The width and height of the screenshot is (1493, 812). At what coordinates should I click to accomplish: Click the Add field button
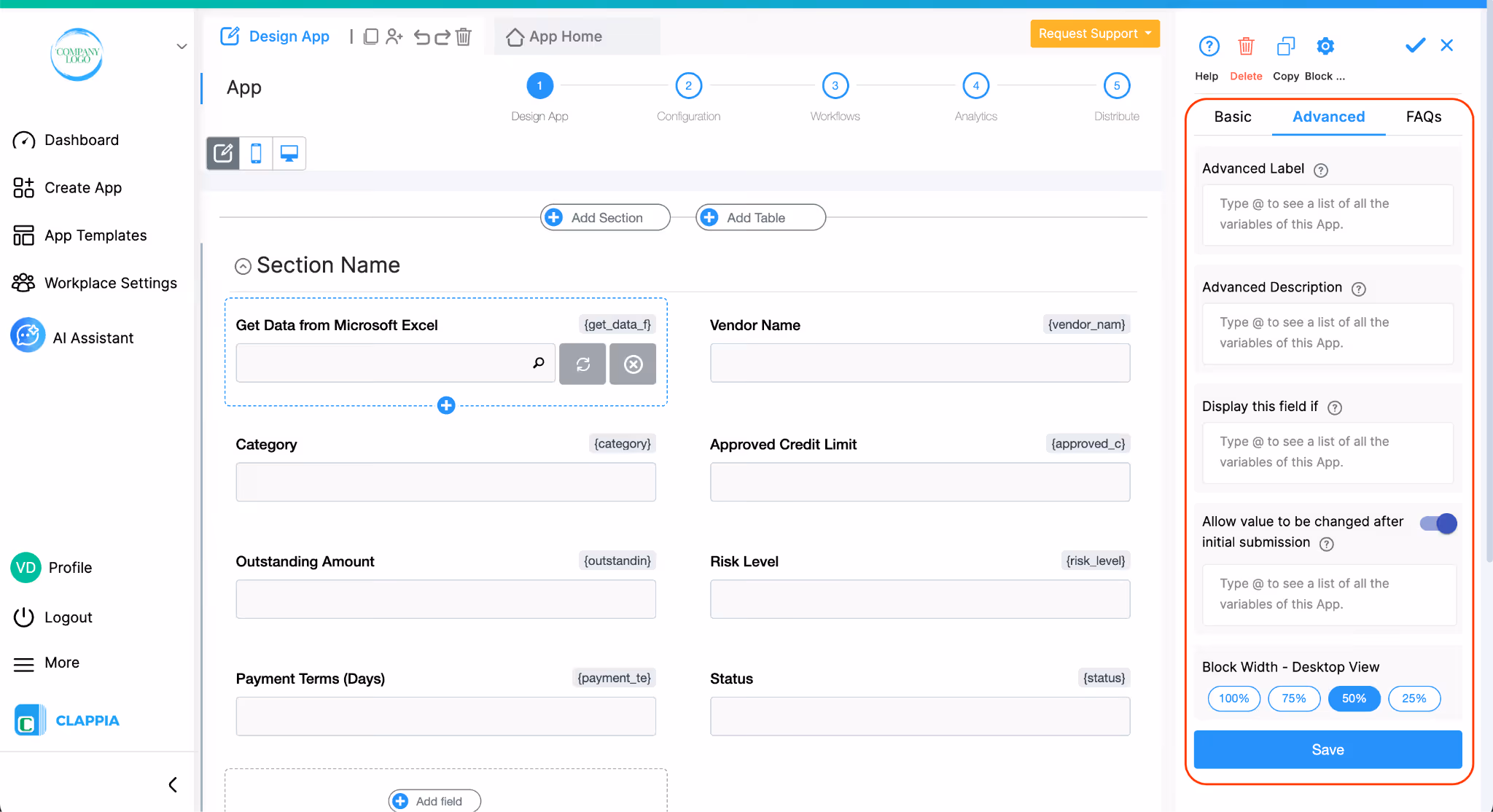[434, 801]
